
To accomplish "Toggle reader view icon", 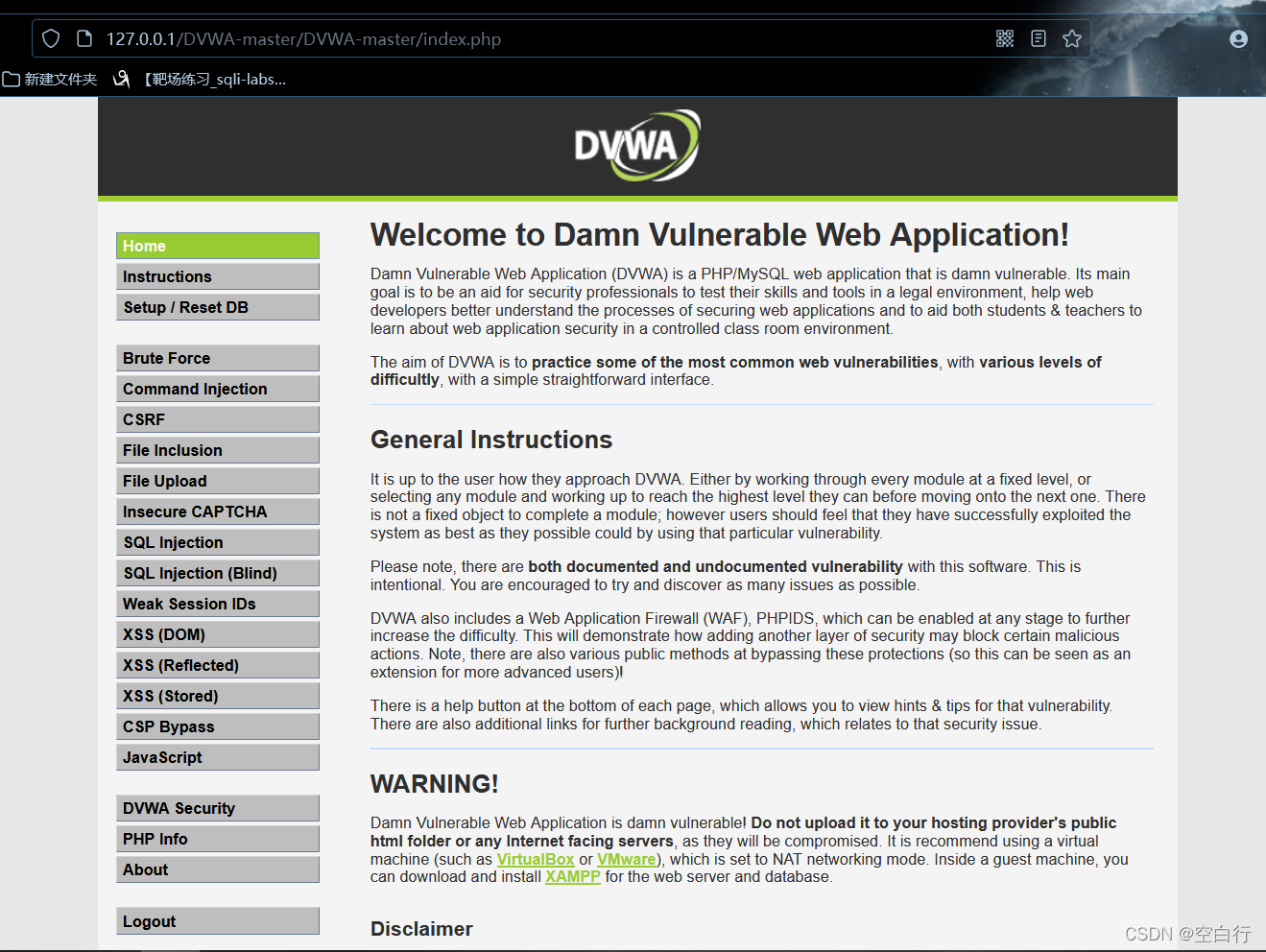I will click(x=1039, y=38).
